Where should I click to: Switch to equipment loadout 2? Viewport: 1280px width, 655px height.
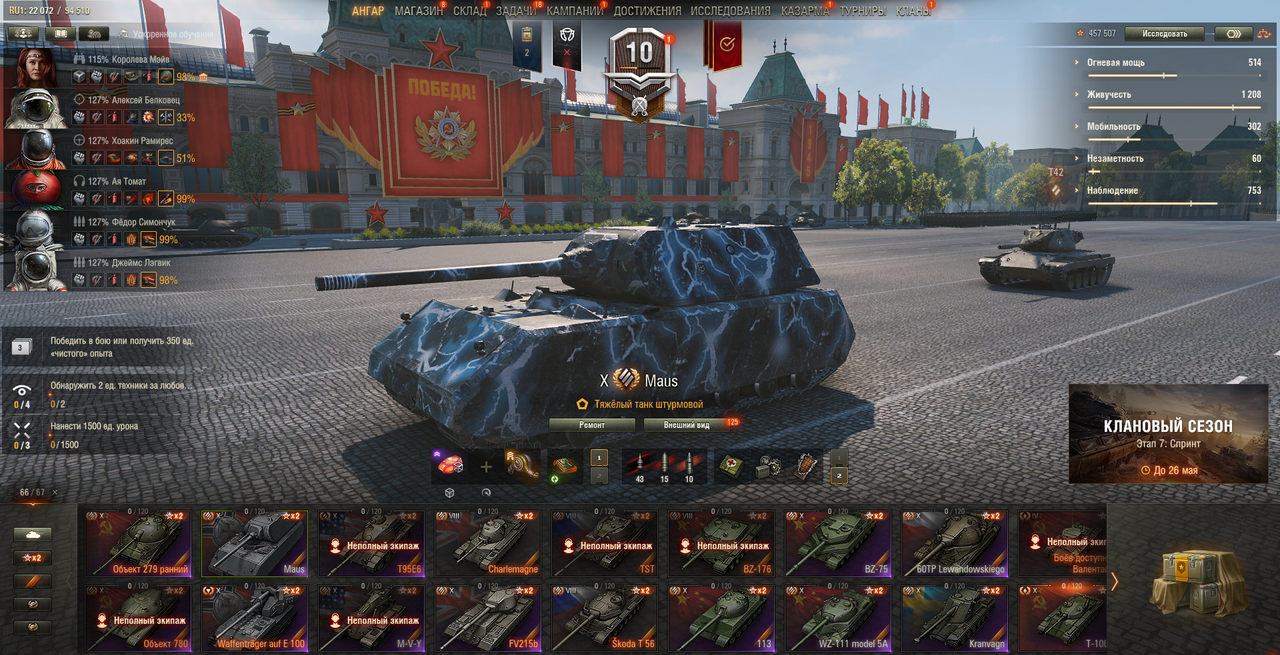click(x=599, y=475)
